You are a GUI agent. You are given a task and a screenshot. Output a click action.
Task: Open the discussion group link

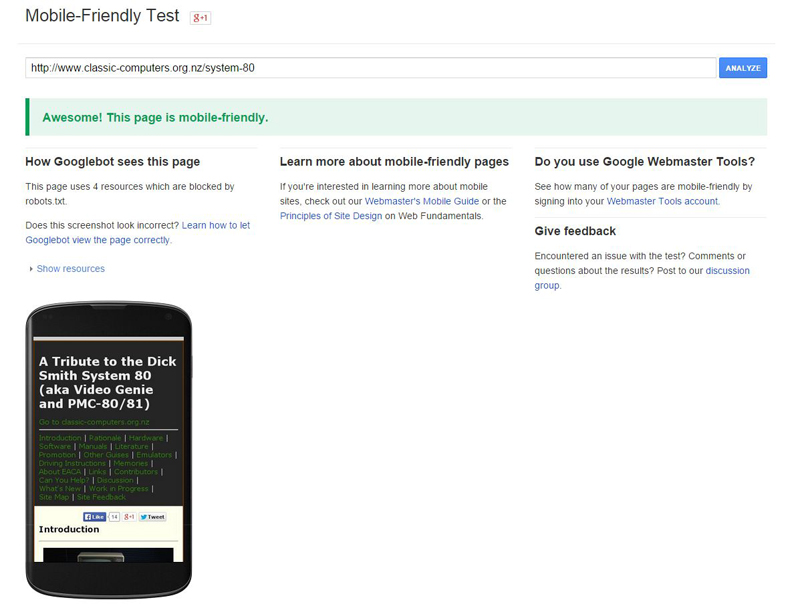642,278
